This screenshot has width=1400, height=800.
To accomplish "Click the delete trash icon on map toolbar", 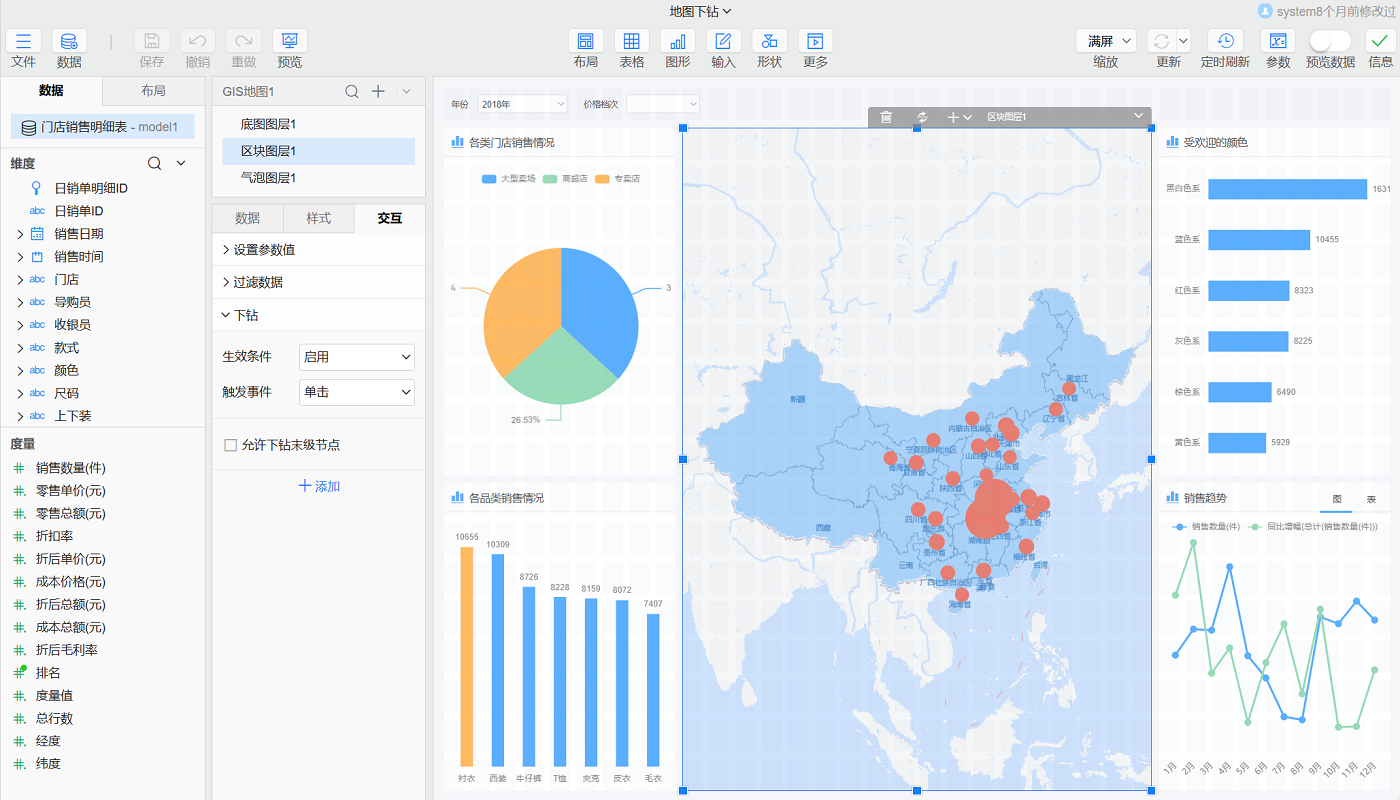I will [886, 117].
